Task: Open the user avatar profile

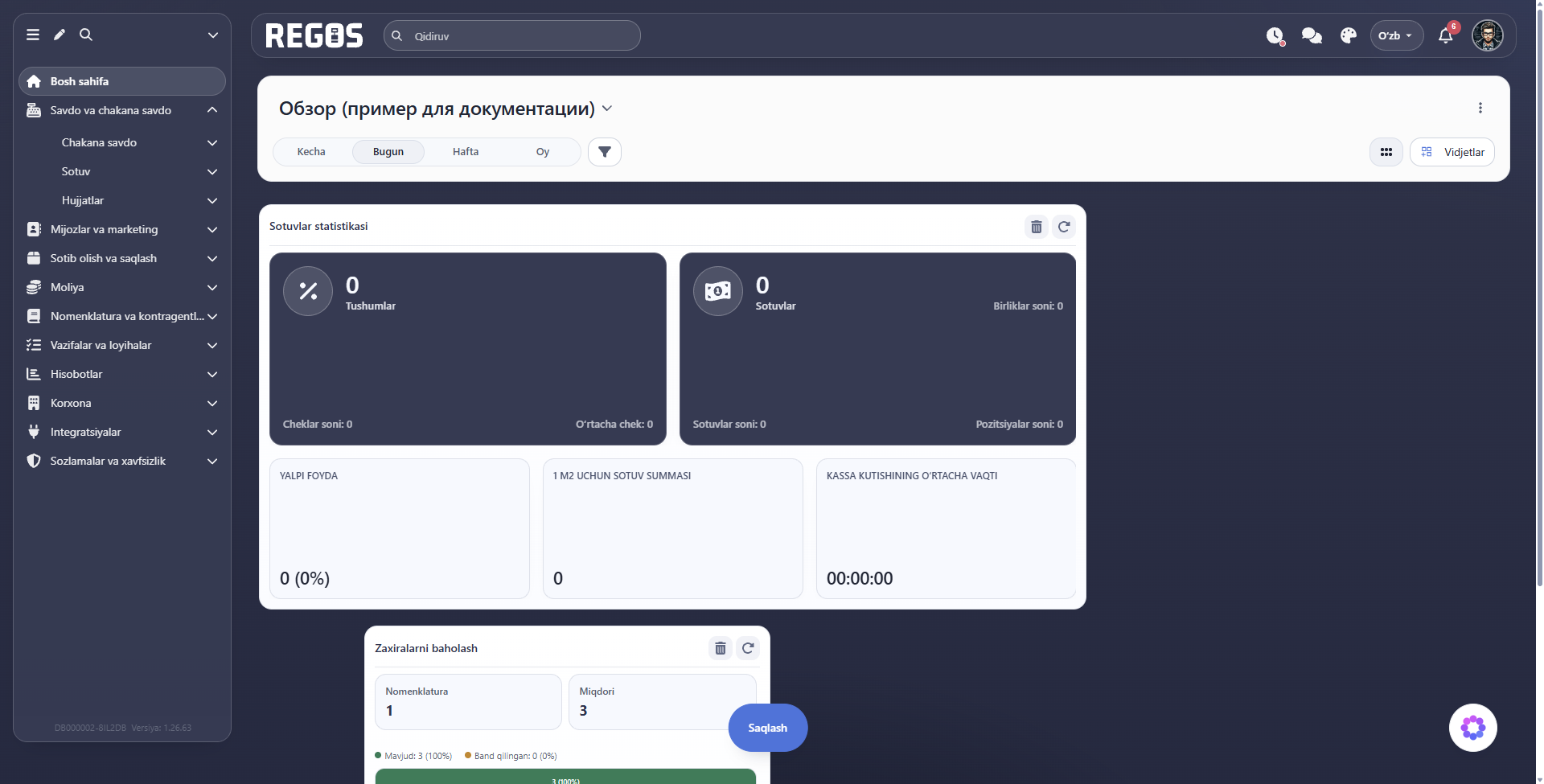Action: click(1488, 35)
